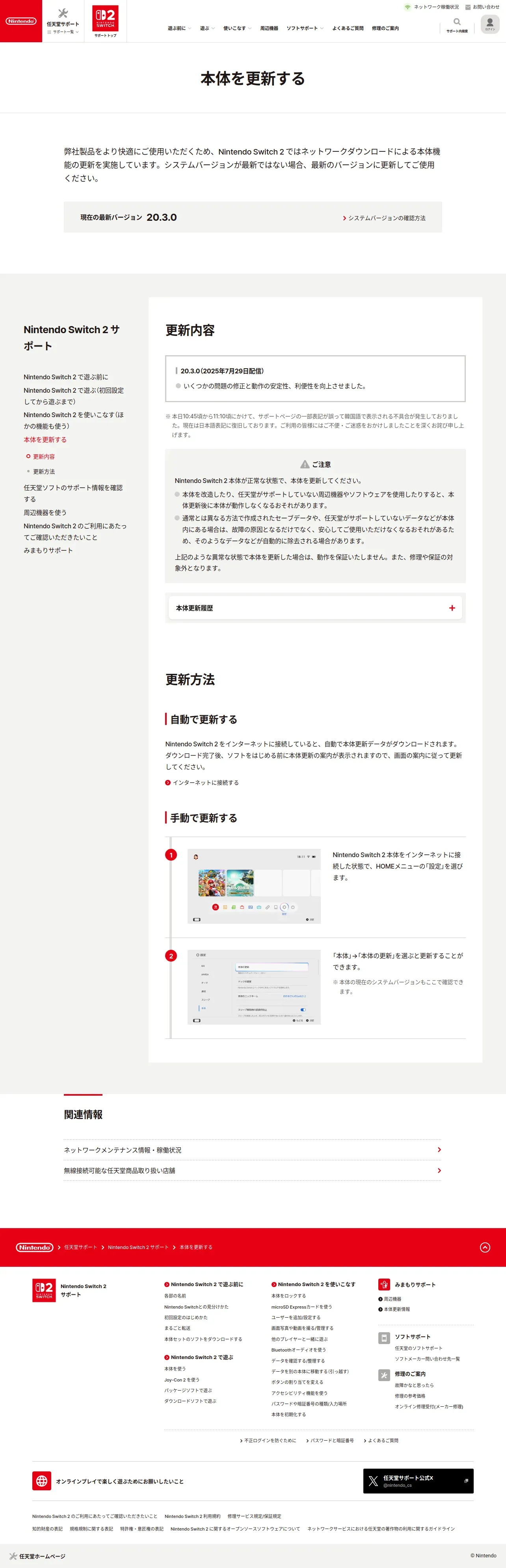This screenshot has height=1568, width=506.
Task: Click the back-to-top arrow in the red bar
Action: click(485, 1247)
